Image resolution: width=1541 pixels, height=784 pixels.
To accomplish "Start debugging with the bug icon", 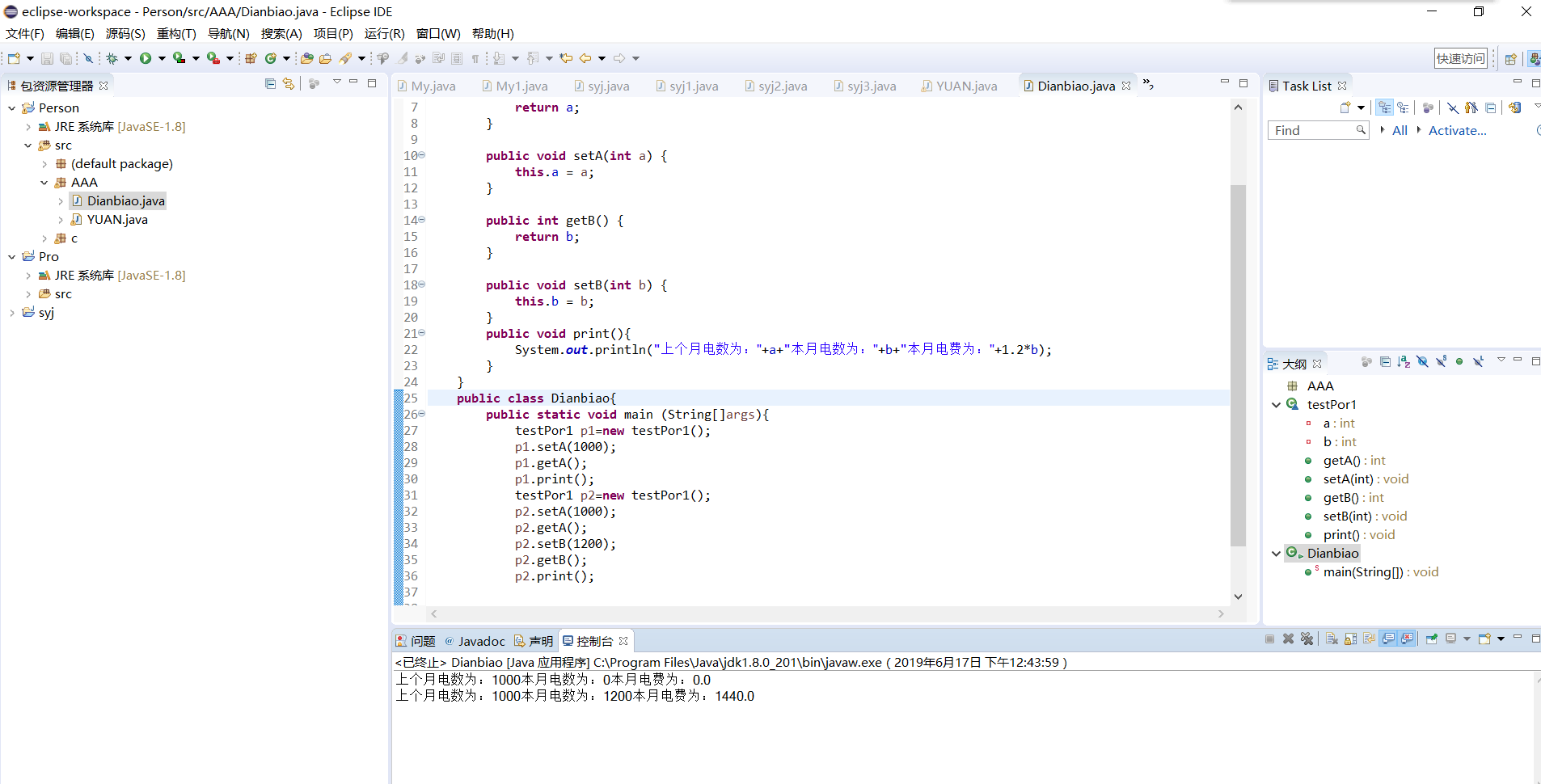I will point(112,58).
